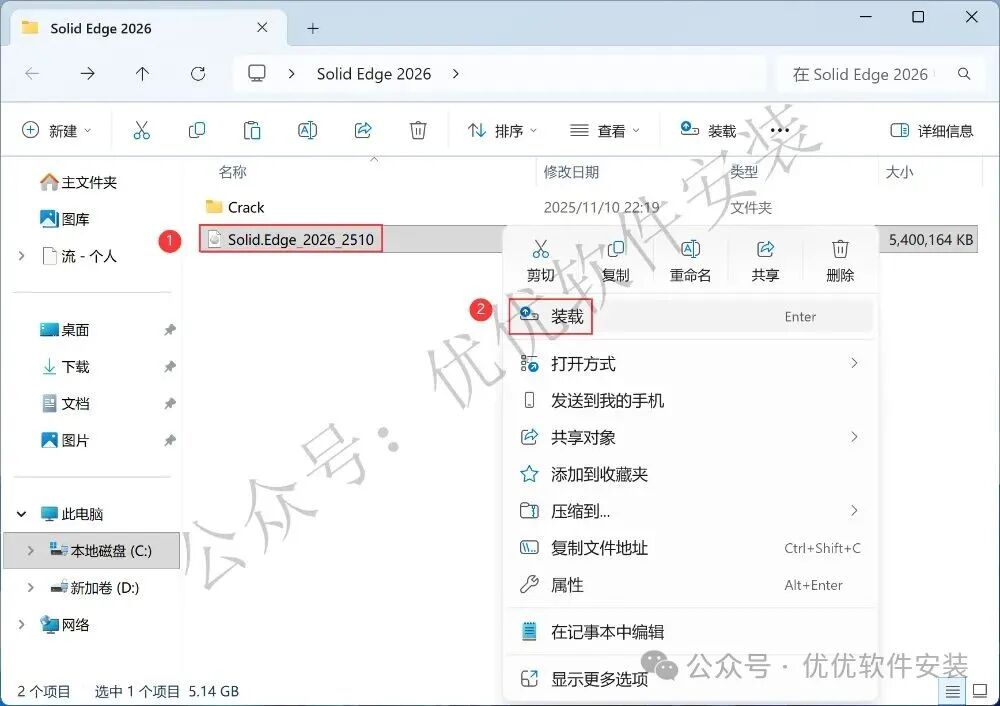Open 压缩到... submenu
The image size is (1000, 706).
coord(691,511)
